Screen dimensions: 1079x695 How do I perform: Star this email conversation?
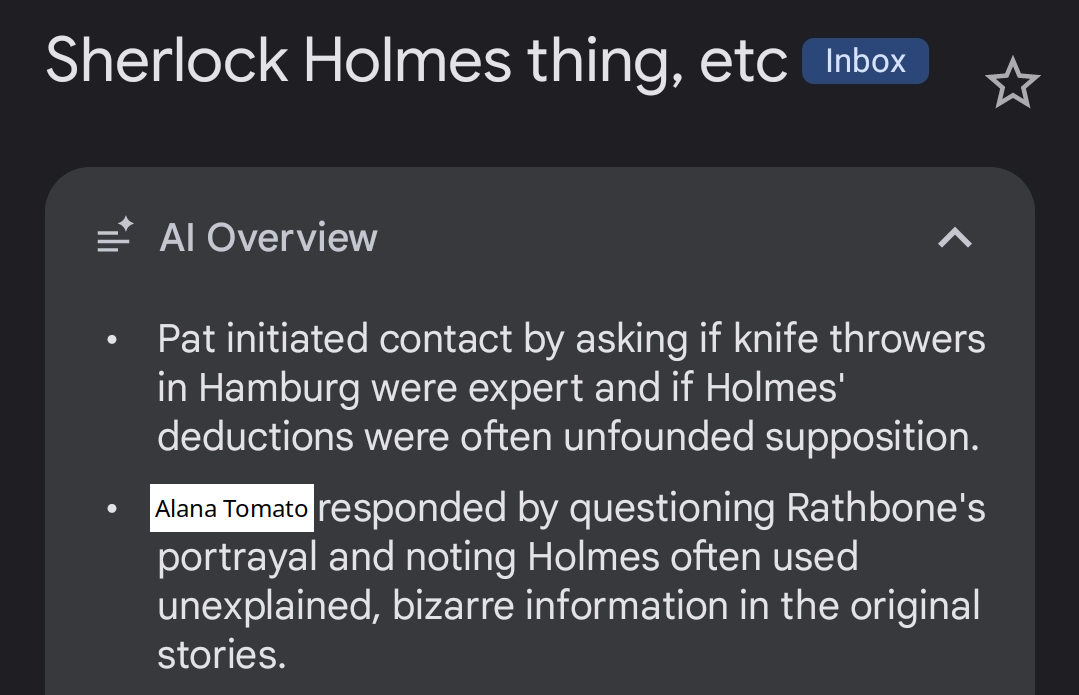1012,85
